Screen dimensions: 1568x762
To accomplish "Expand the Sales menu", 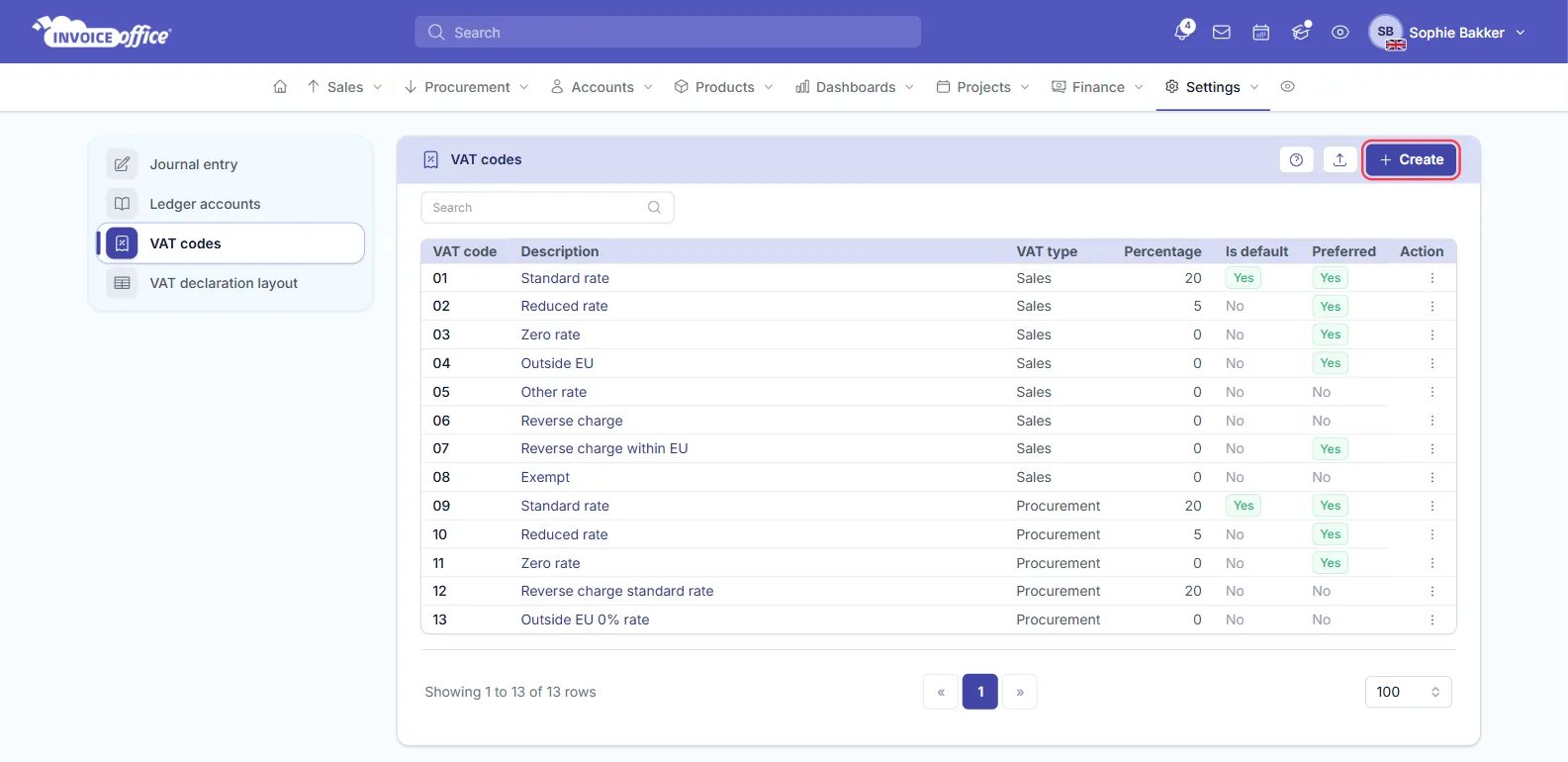I will pyautogui.click(x=344, y=87).
